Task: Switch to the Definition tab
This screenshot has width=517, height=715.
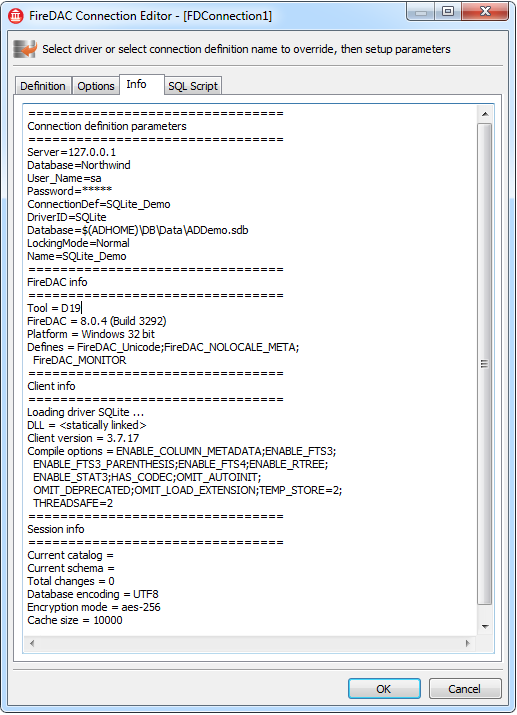Action: pos(43,86)
